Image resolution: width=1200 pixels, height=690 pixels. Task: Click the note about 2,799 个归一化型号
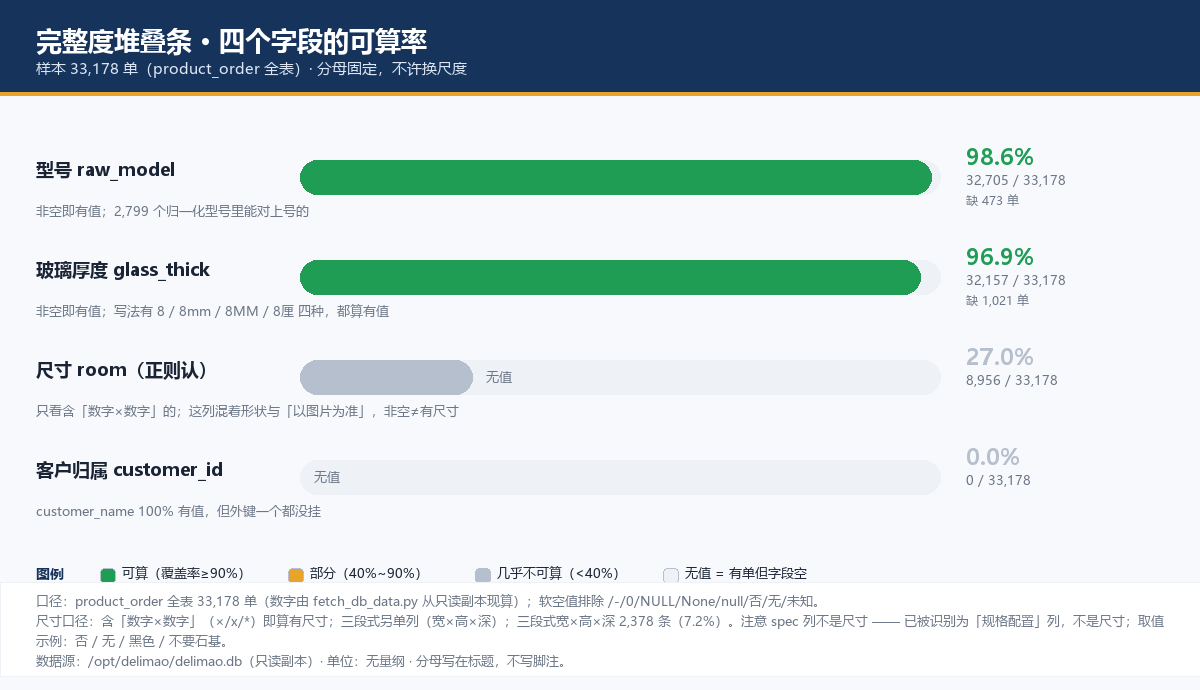pos(173,211)
